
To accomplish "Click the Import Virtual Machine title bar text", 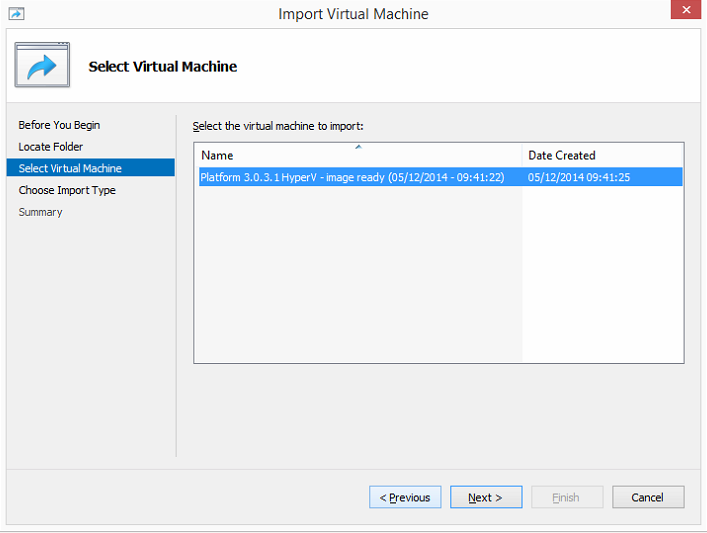I will click(353, 14).
